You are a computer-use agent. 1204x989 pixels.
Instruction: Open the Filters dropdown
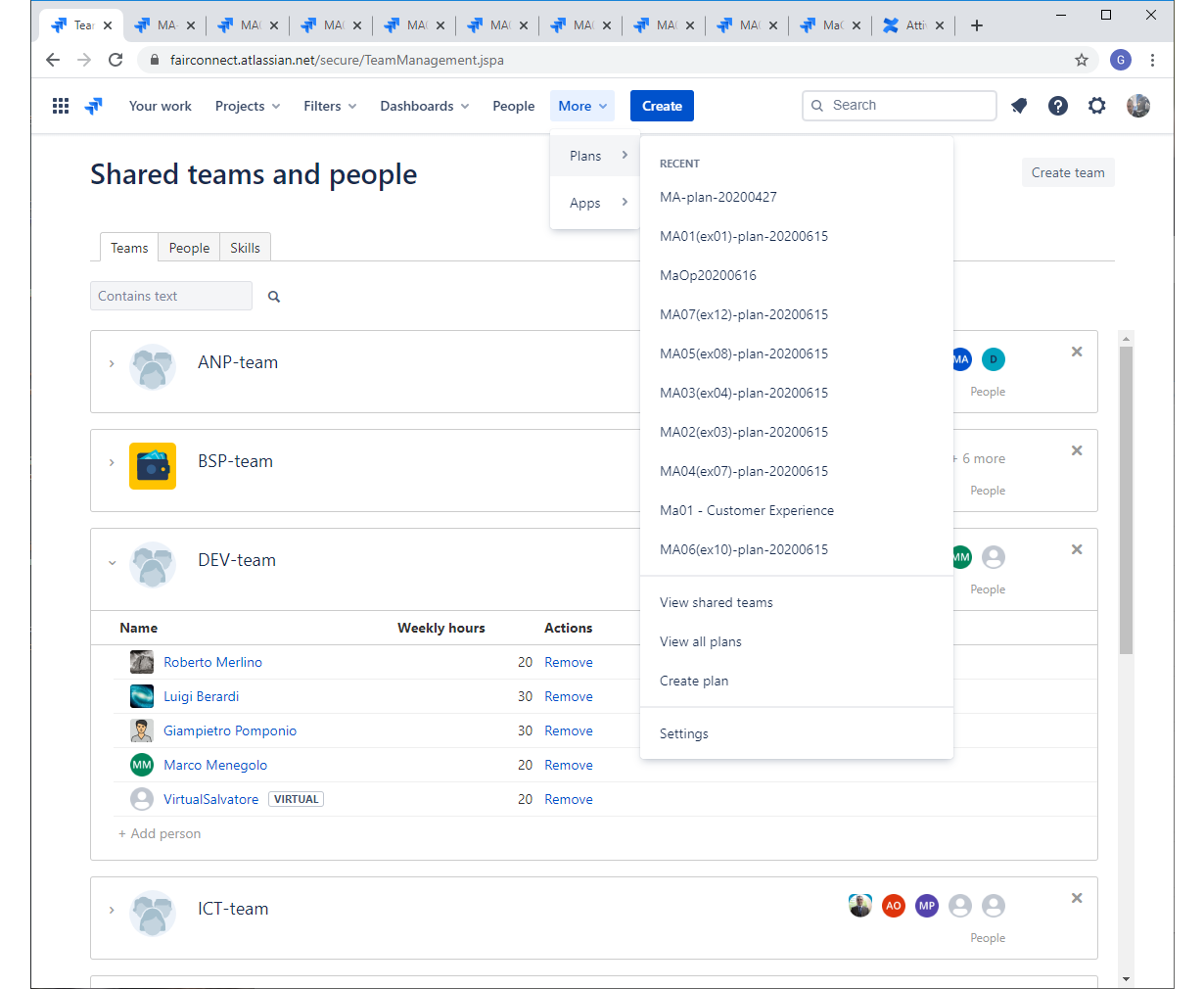coord(330,106)
